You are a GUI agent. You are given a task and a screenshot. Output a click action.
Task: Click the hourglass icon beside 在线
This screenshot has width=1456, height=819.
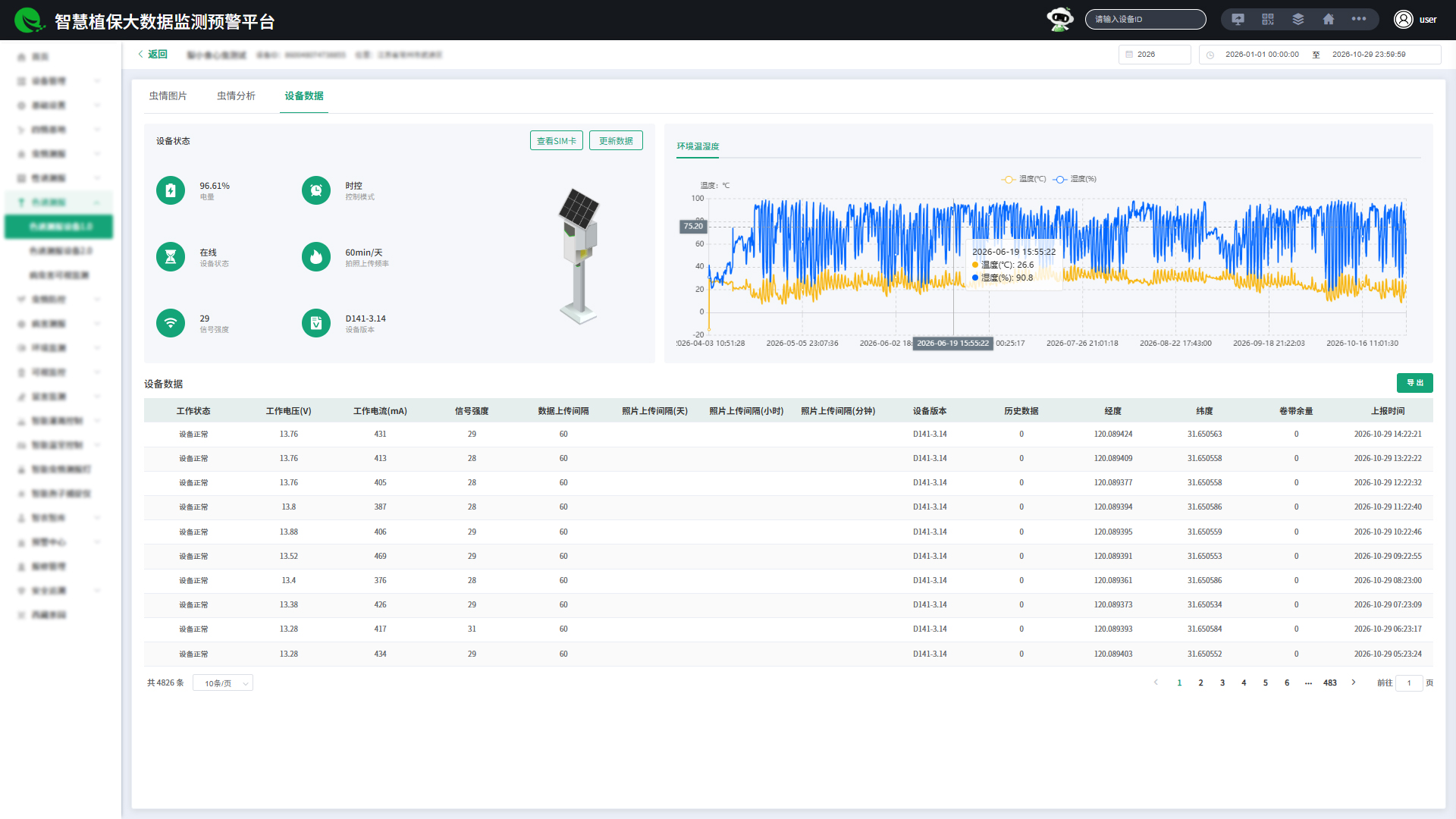click(x=171, y=257)
